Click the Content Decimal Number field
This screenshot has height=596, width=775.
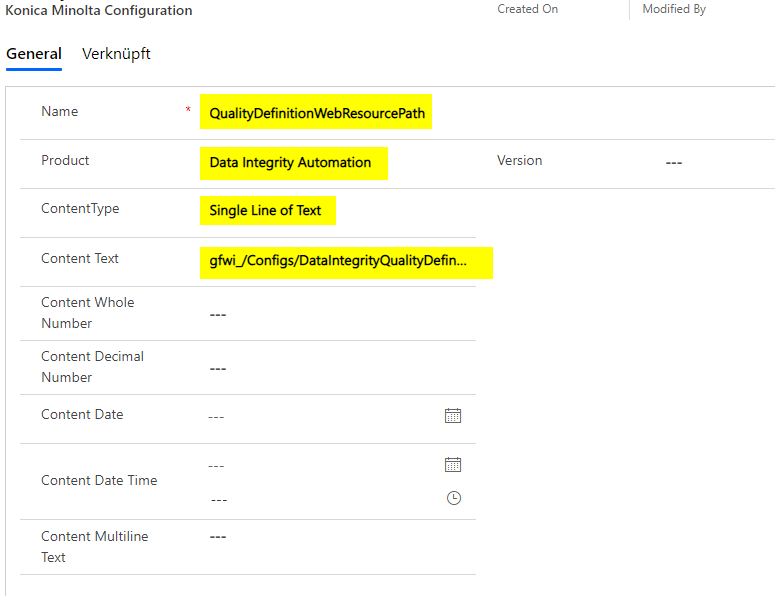(x=218, y=369)
